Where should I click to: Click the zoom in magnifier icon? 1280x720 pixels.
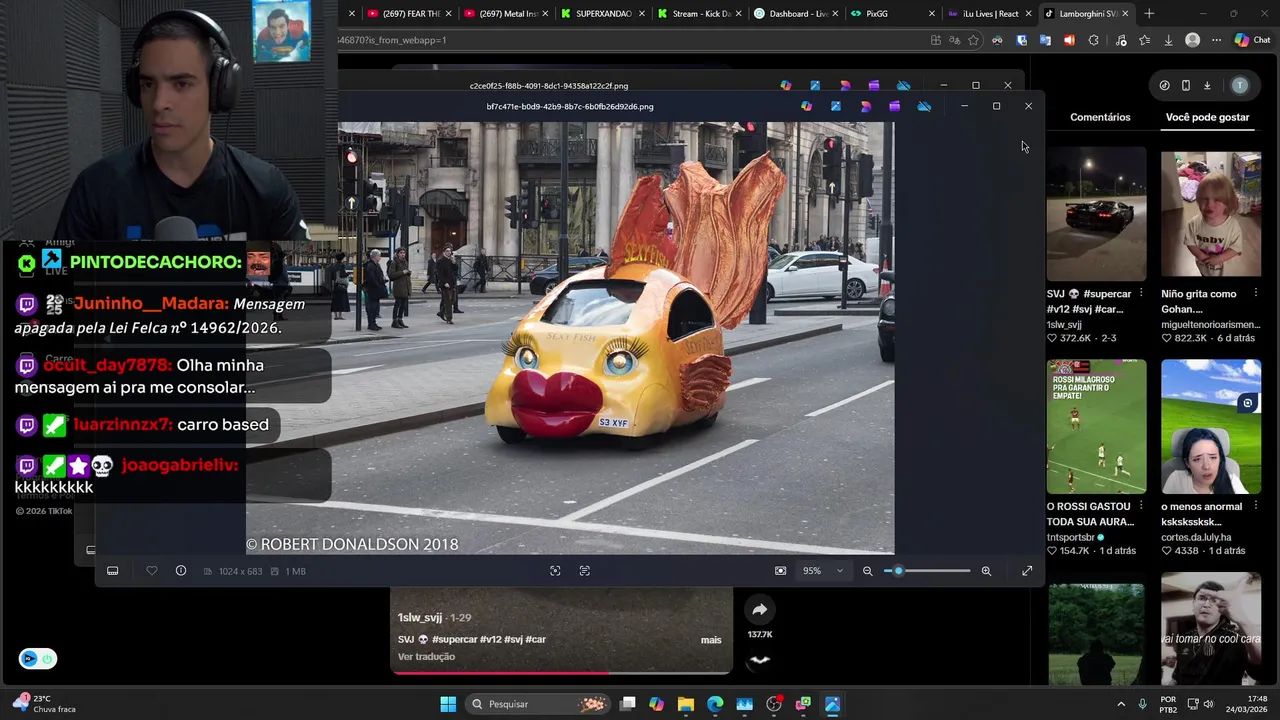click(x=986, y=571)
